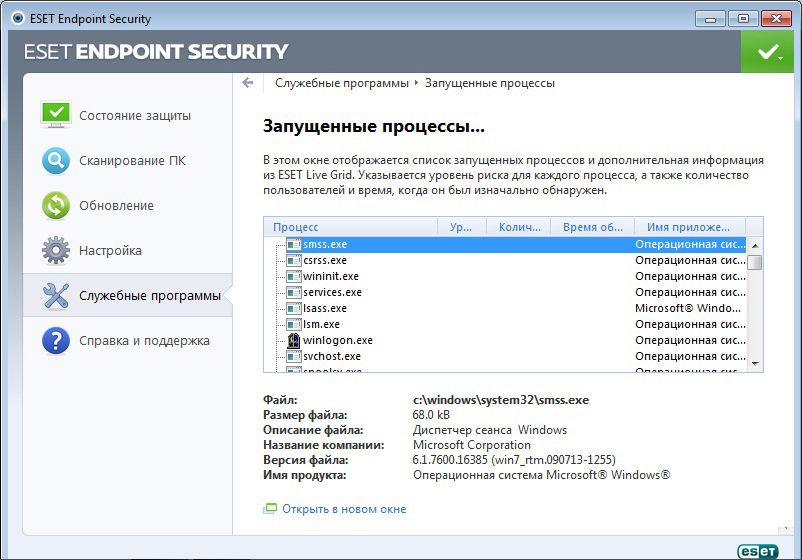Click 'Открыть в новом окне' link

pos(344,509)
